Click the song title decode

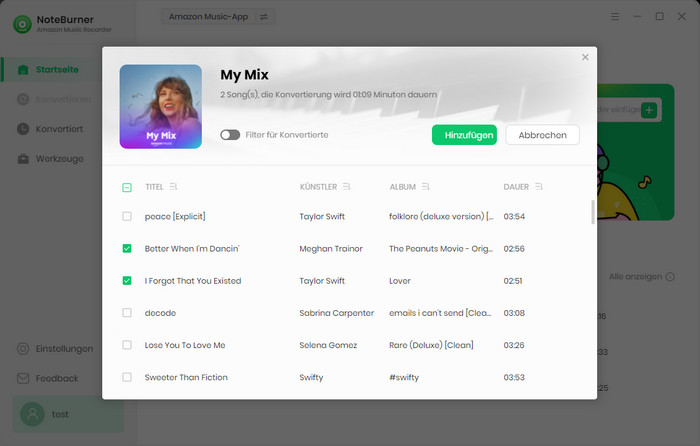(160, 313)
